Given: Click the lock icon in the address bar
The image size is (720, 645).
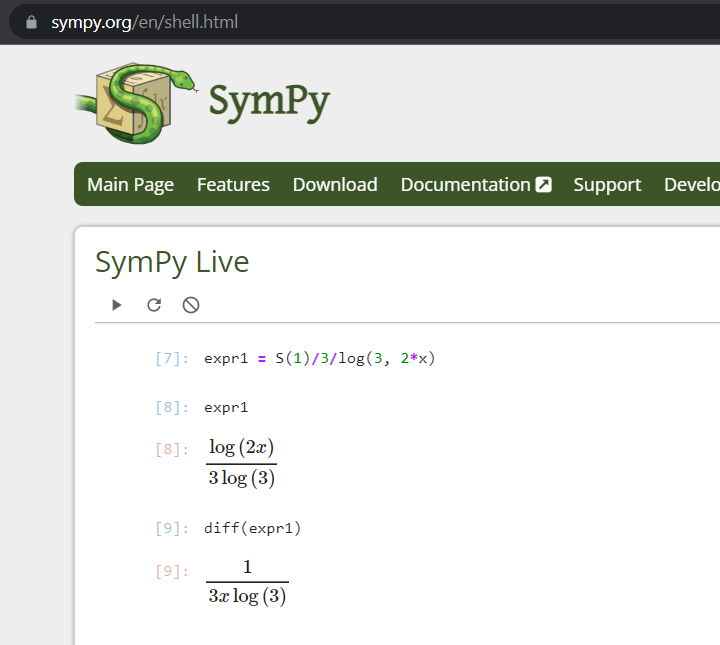Looking at the screenshot, I should click(31, 21).
